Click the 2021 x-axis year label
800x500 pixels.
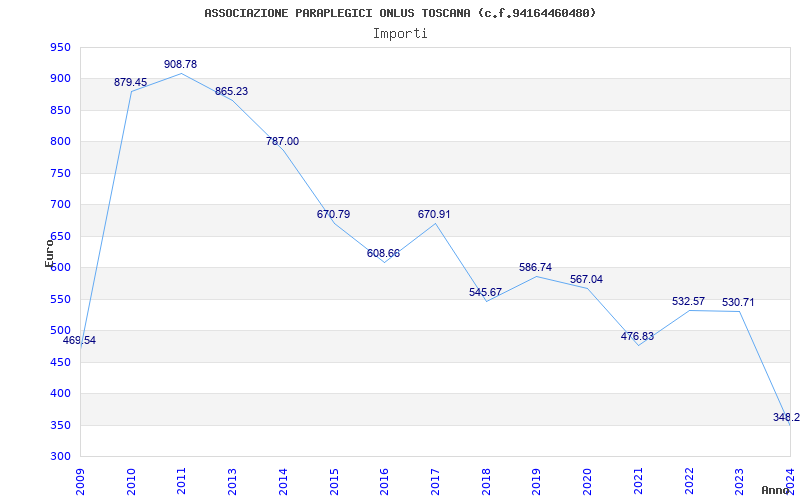coord(638,481)
